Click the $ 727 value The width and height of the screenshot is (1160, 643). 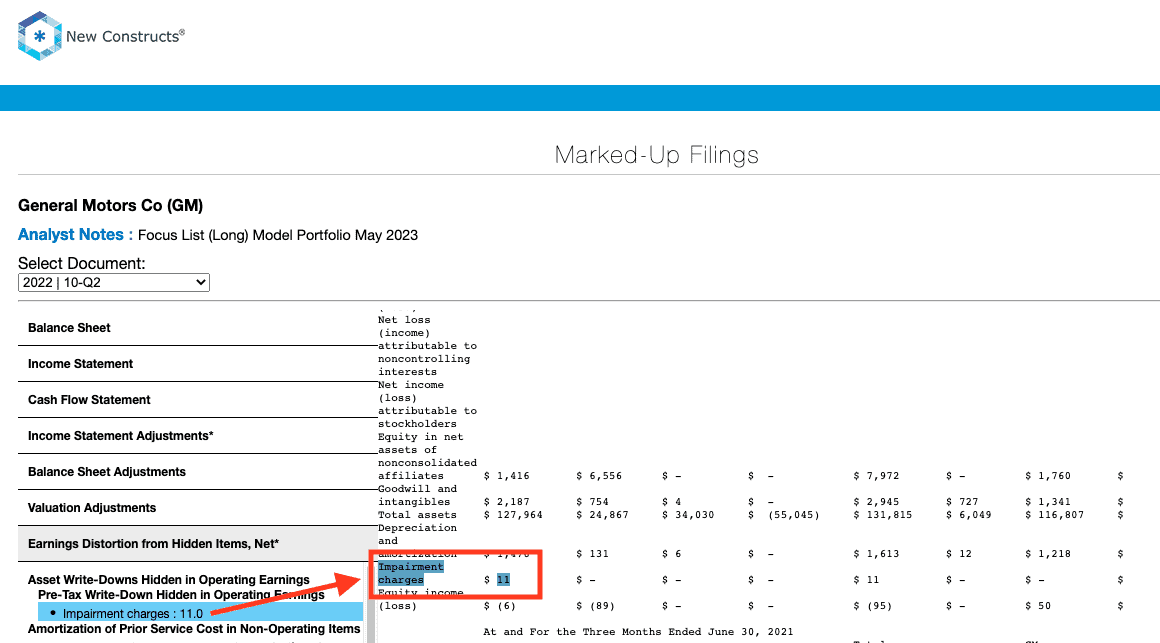point(962,502)
